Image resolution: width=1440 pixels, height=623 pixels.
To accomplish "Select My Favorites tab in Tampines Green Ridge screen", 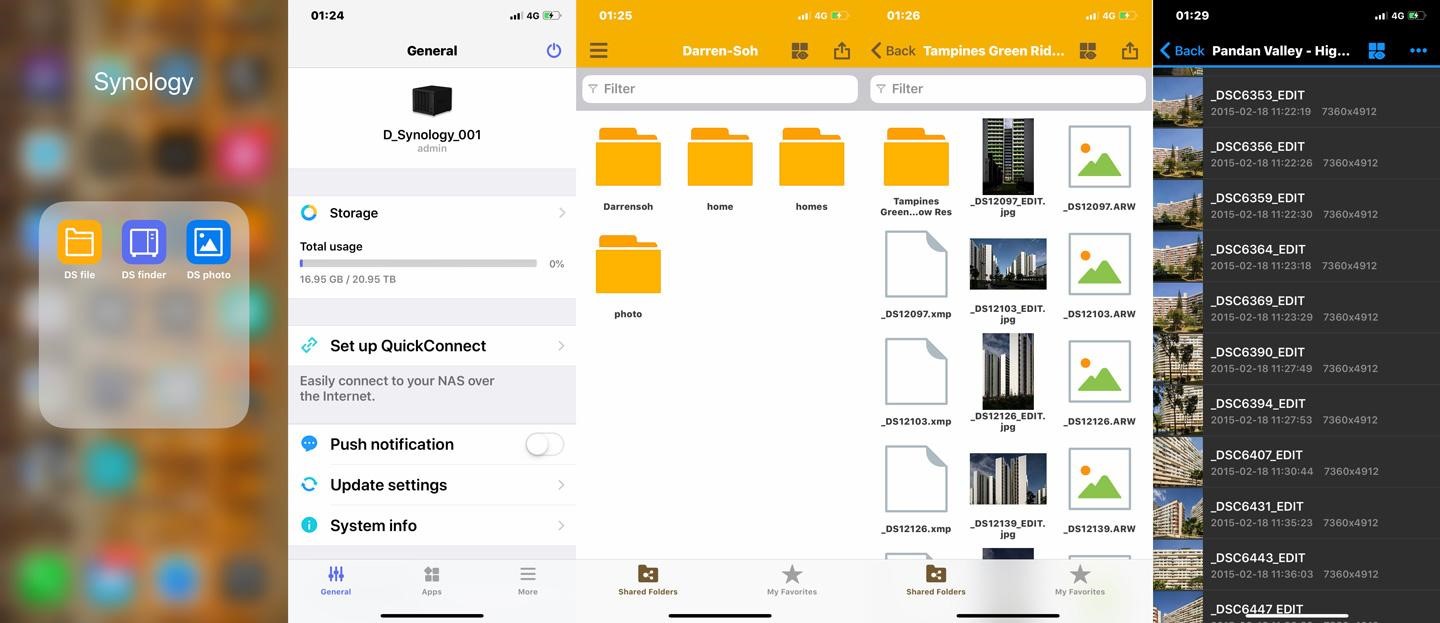I will click(1080, 580).
